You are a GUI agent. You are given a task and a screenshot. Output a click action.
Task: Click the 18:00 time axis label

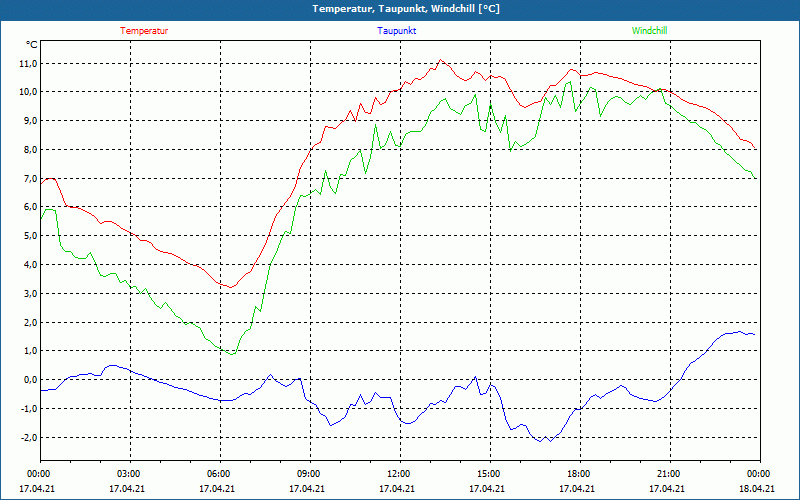[580, 474]
